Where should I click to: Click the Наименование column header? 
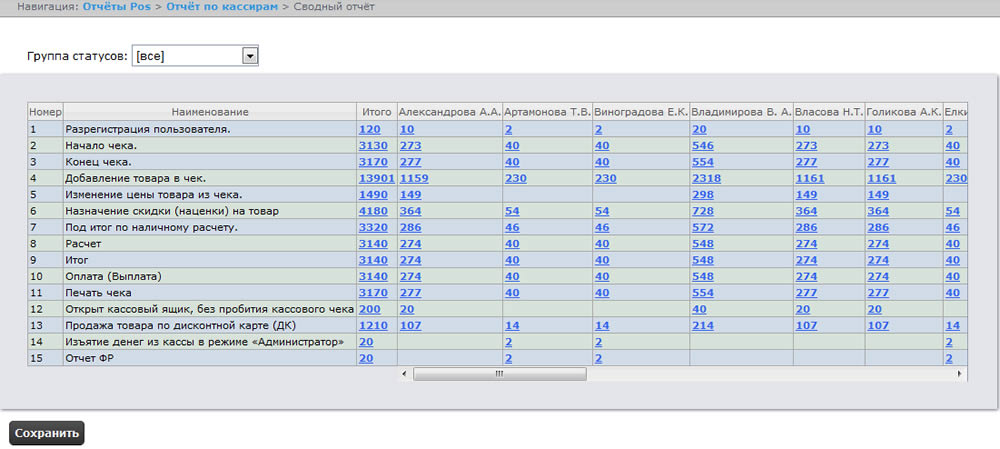coord(210,112)
